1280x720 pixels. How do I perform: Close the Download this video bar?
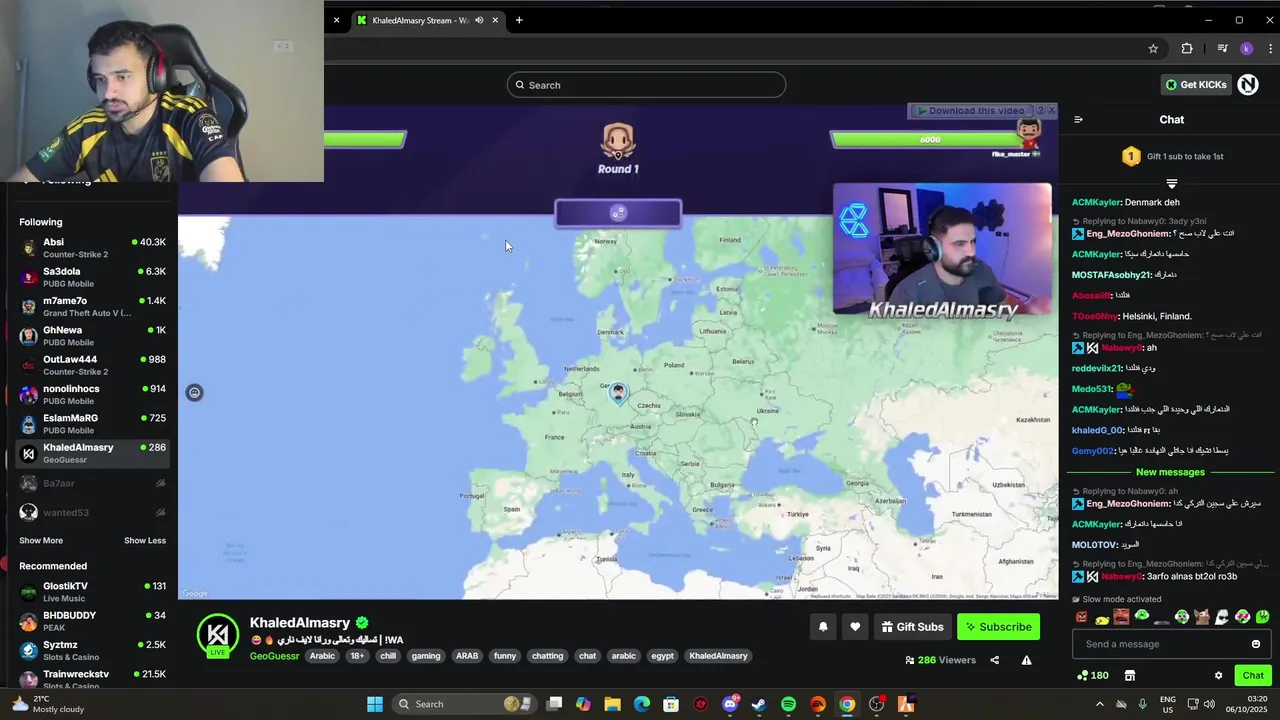tap(1050, 111)
